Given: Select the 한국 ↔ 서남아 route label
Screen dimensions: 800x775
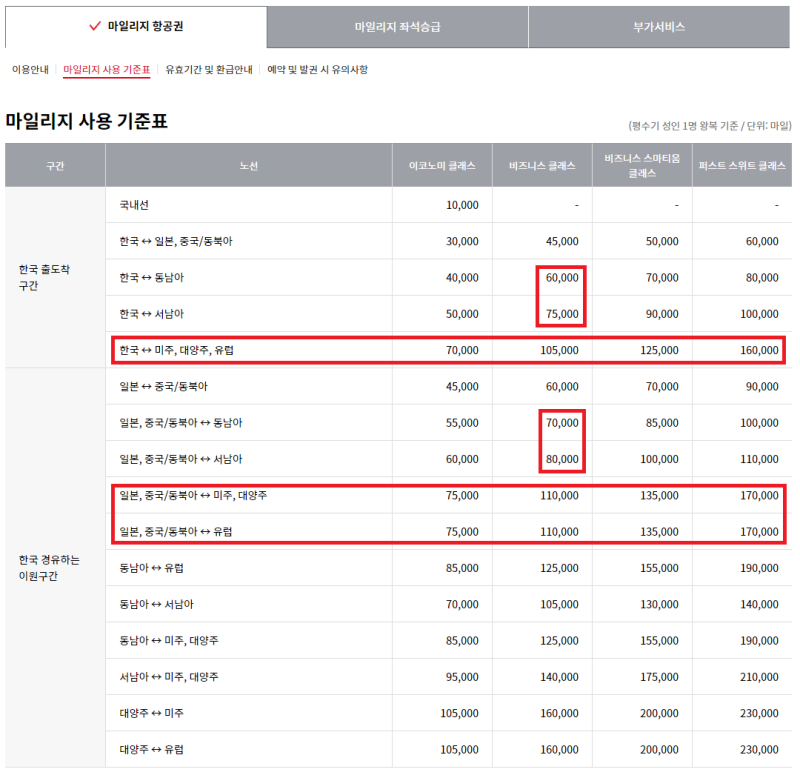Looking at the screenshot, I should click(152, 314).
